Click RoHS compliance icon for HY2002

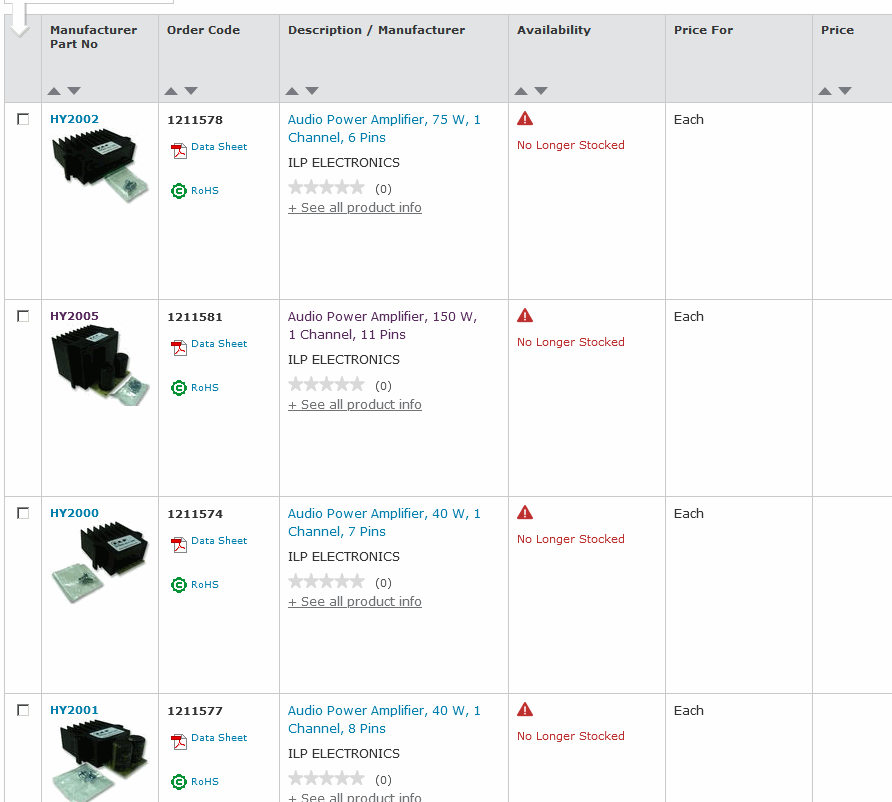tap(179, 191)
